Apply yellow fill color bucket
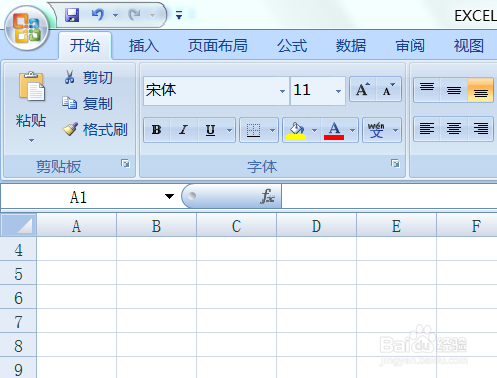Viewport: 497px width, 378px height. point(296,130)
